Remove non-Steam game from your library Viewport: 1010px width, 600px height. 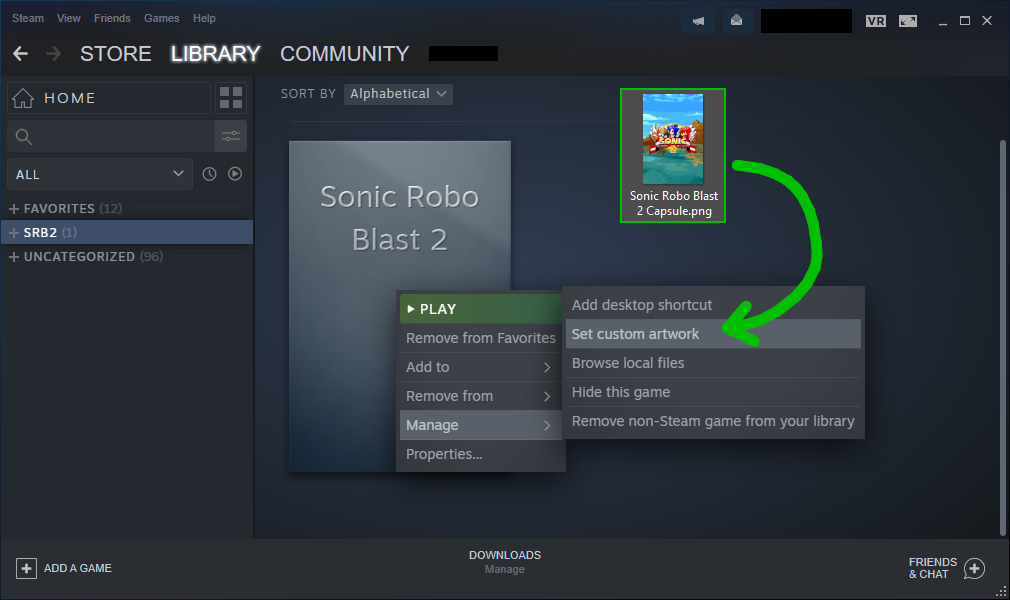click(x=713, y=421)
